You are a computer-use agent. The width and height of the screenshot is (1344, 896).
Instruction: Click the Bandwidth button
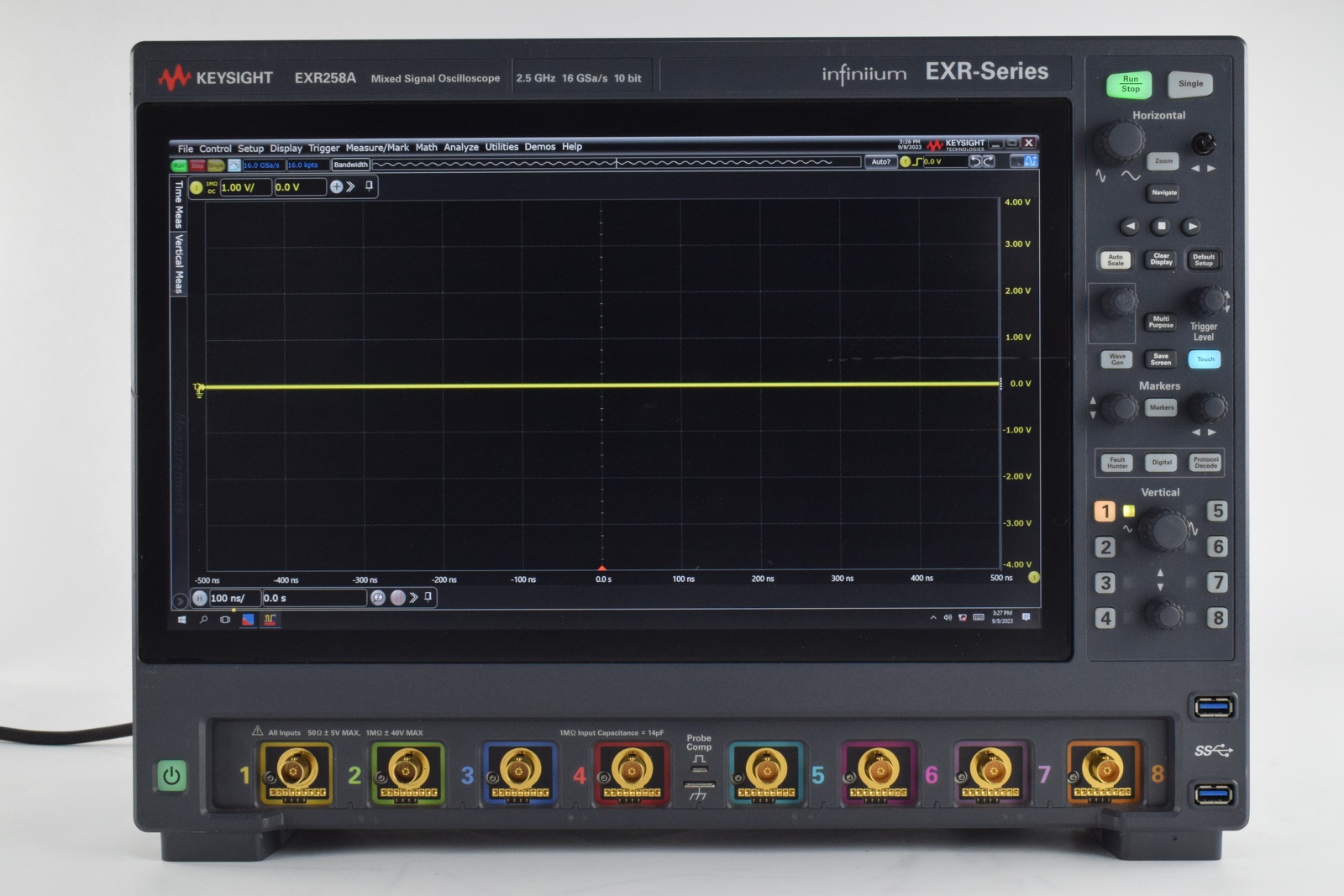click(x=350, y=165)
